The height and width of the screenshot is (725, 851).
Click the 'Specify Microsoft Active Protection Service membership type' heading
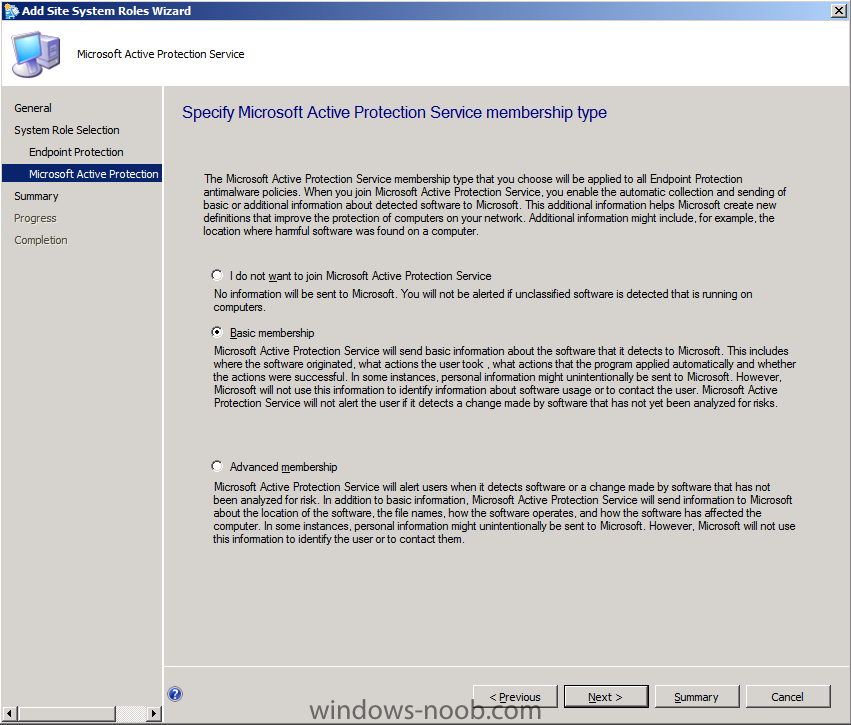[395, 112]
